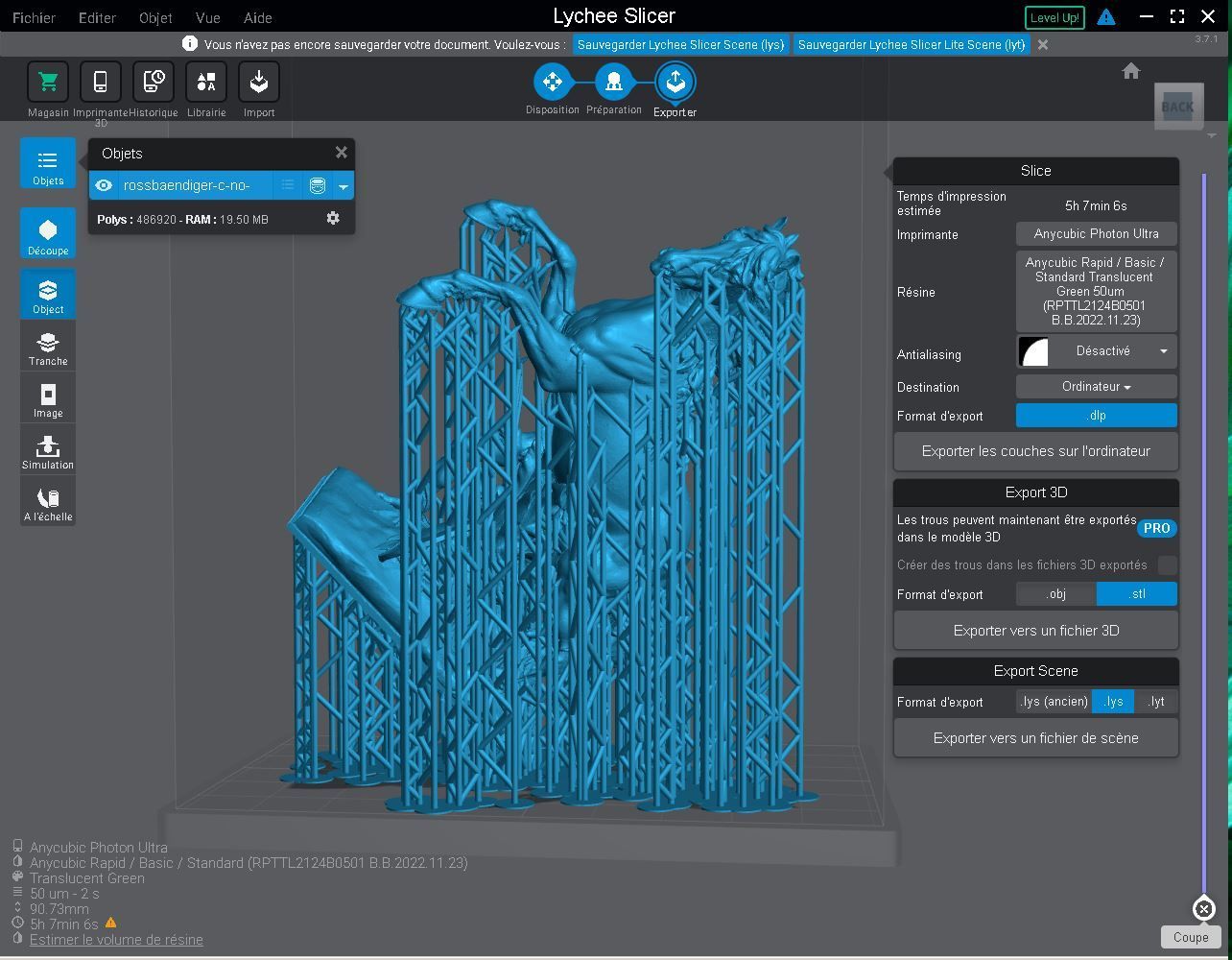Click the Librairie icon
This screenshot has height=960, width=1232.
[205, 84]
